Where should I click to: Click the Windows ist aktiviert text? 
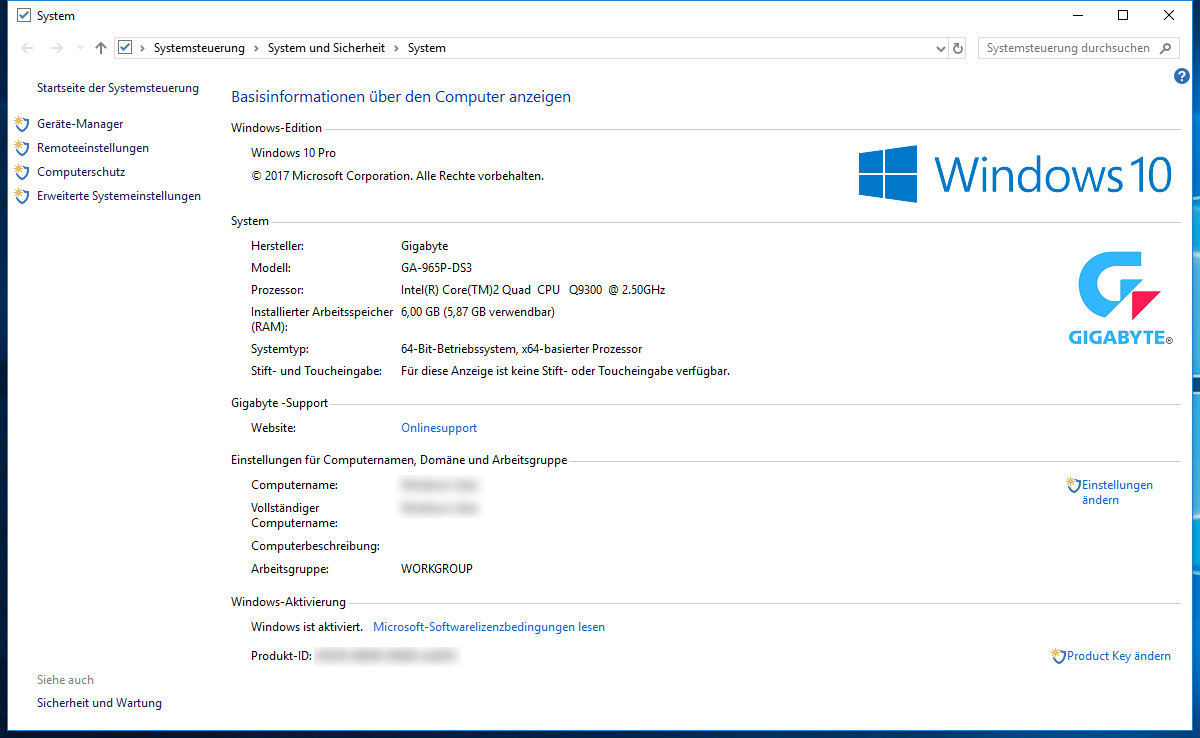coord(307,627)
